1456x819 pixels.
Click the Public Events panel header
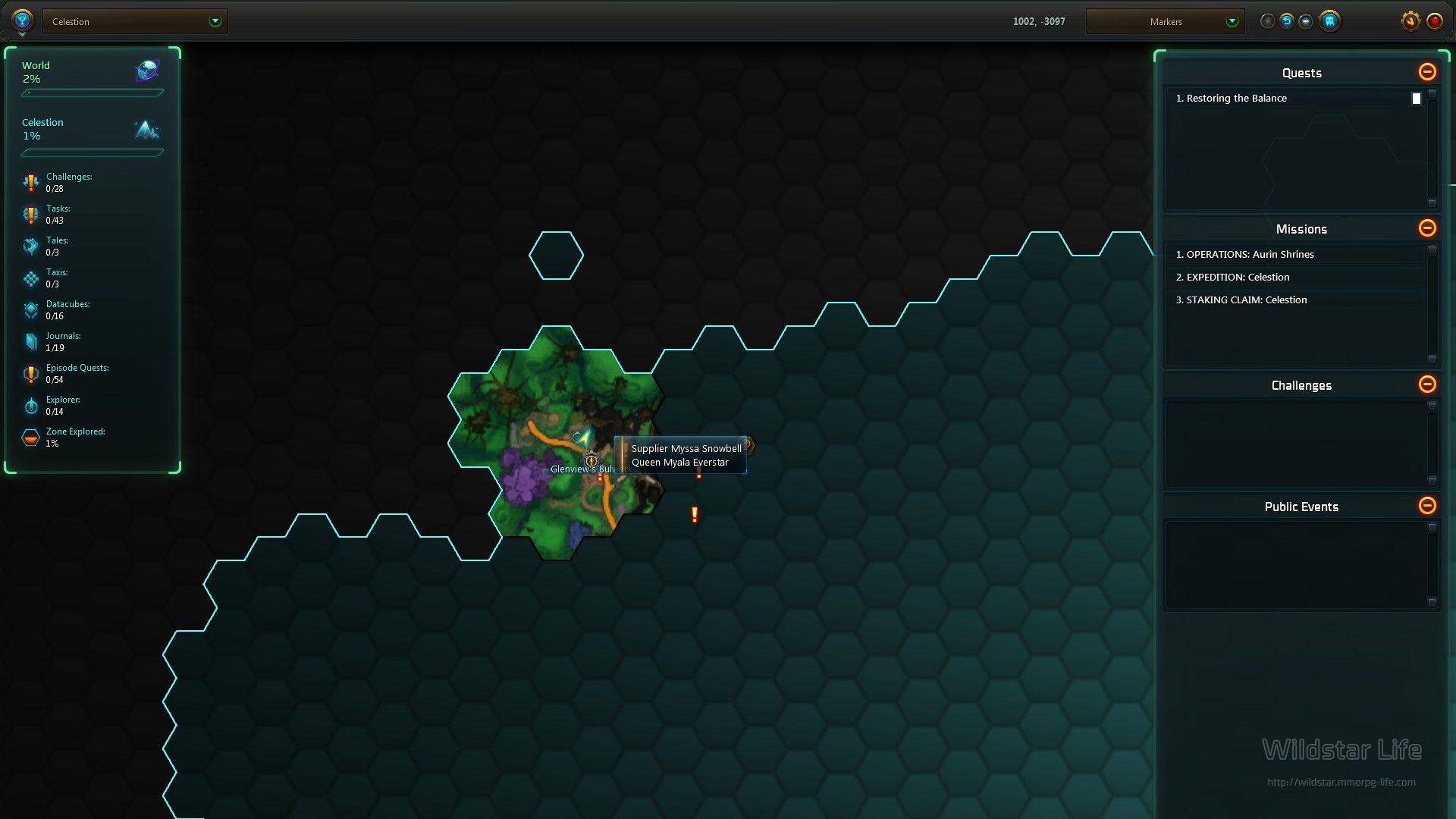(x=1301, y=507)
